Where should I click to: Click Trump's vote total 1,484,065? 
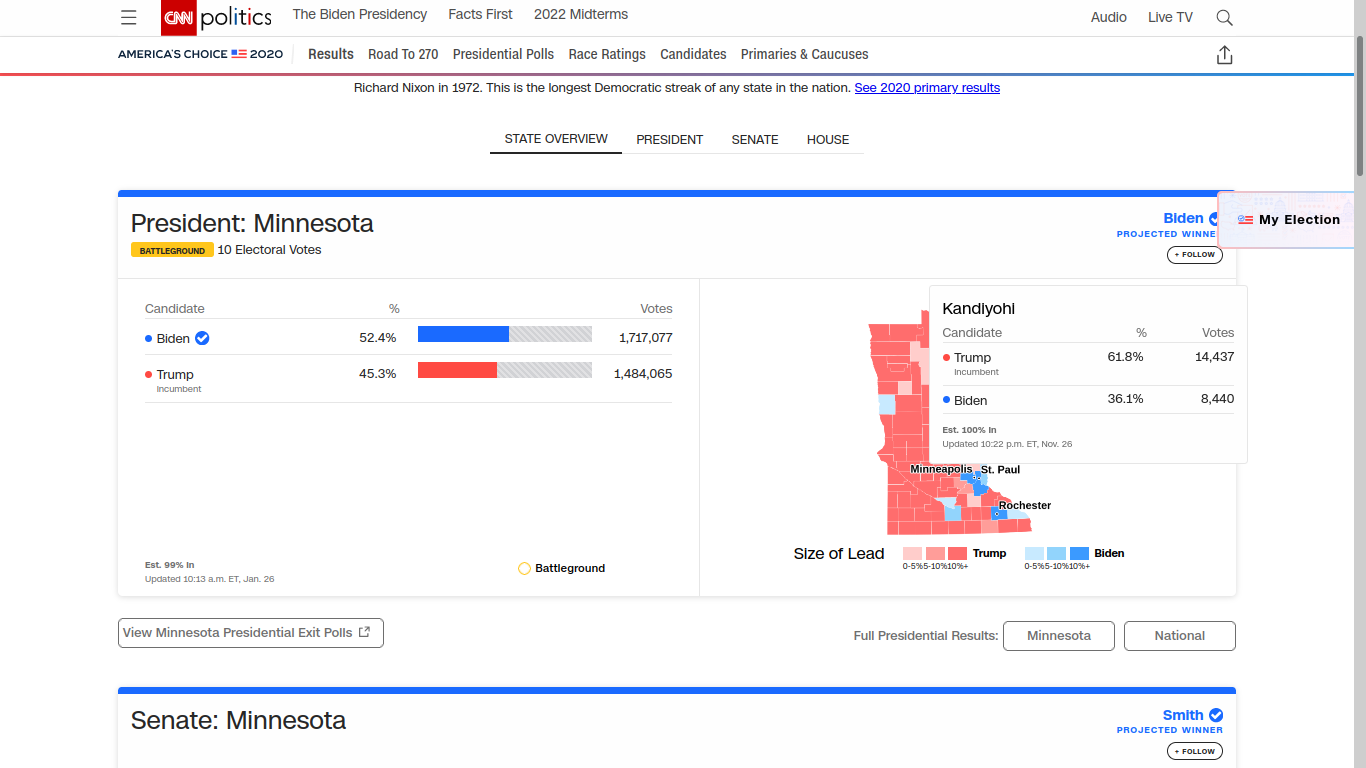coord(643,374)
